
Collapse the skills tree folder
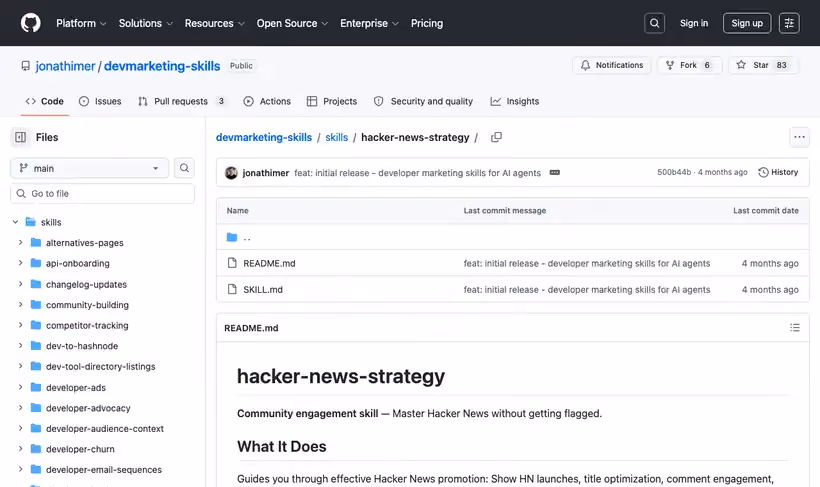pos(15,222)
